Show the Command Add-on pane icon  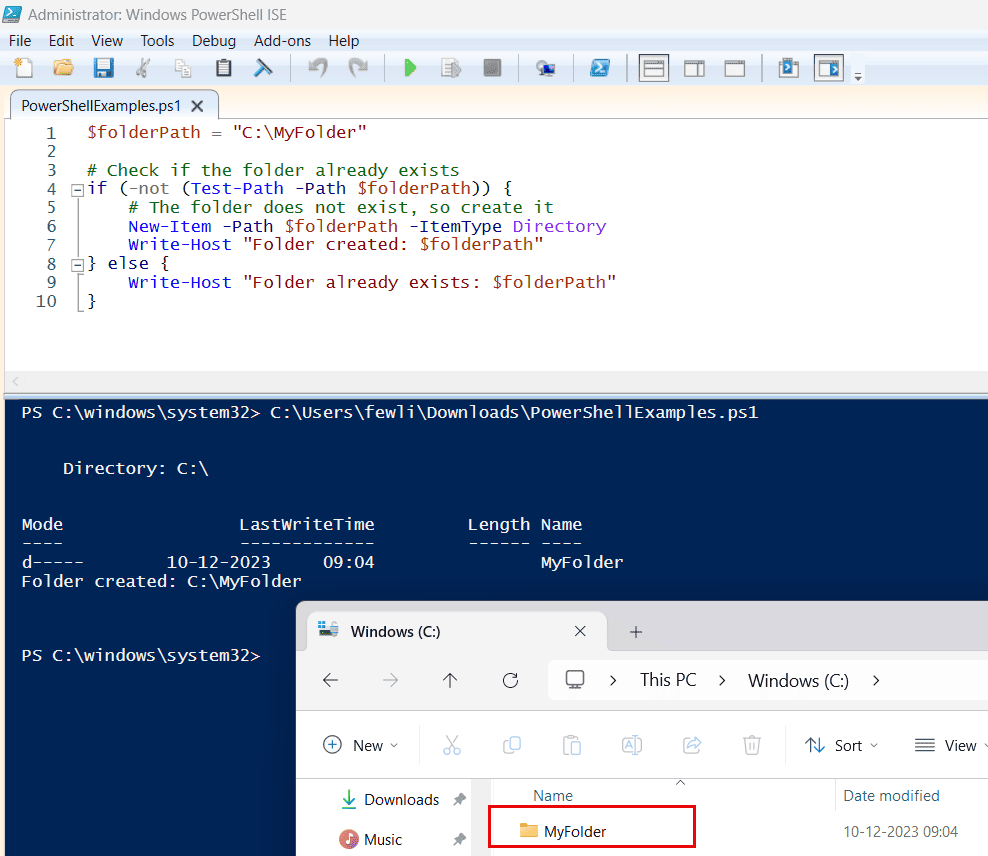point(829,68)
